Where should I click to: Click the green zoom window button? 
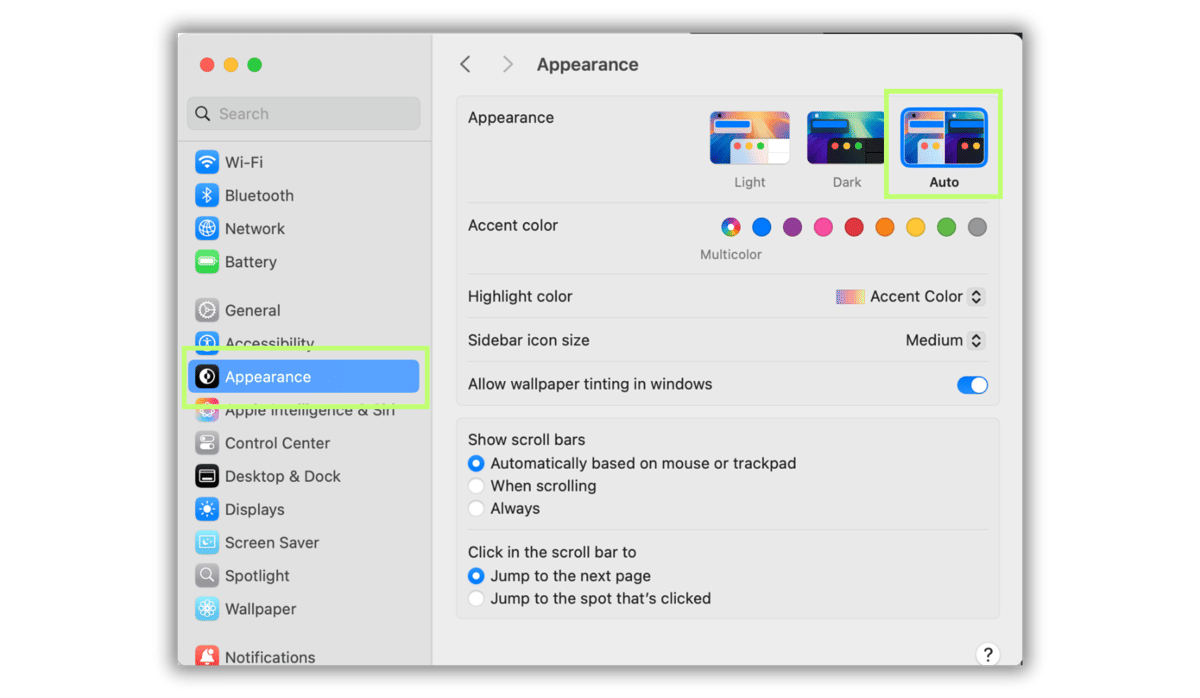coord(255,65)
